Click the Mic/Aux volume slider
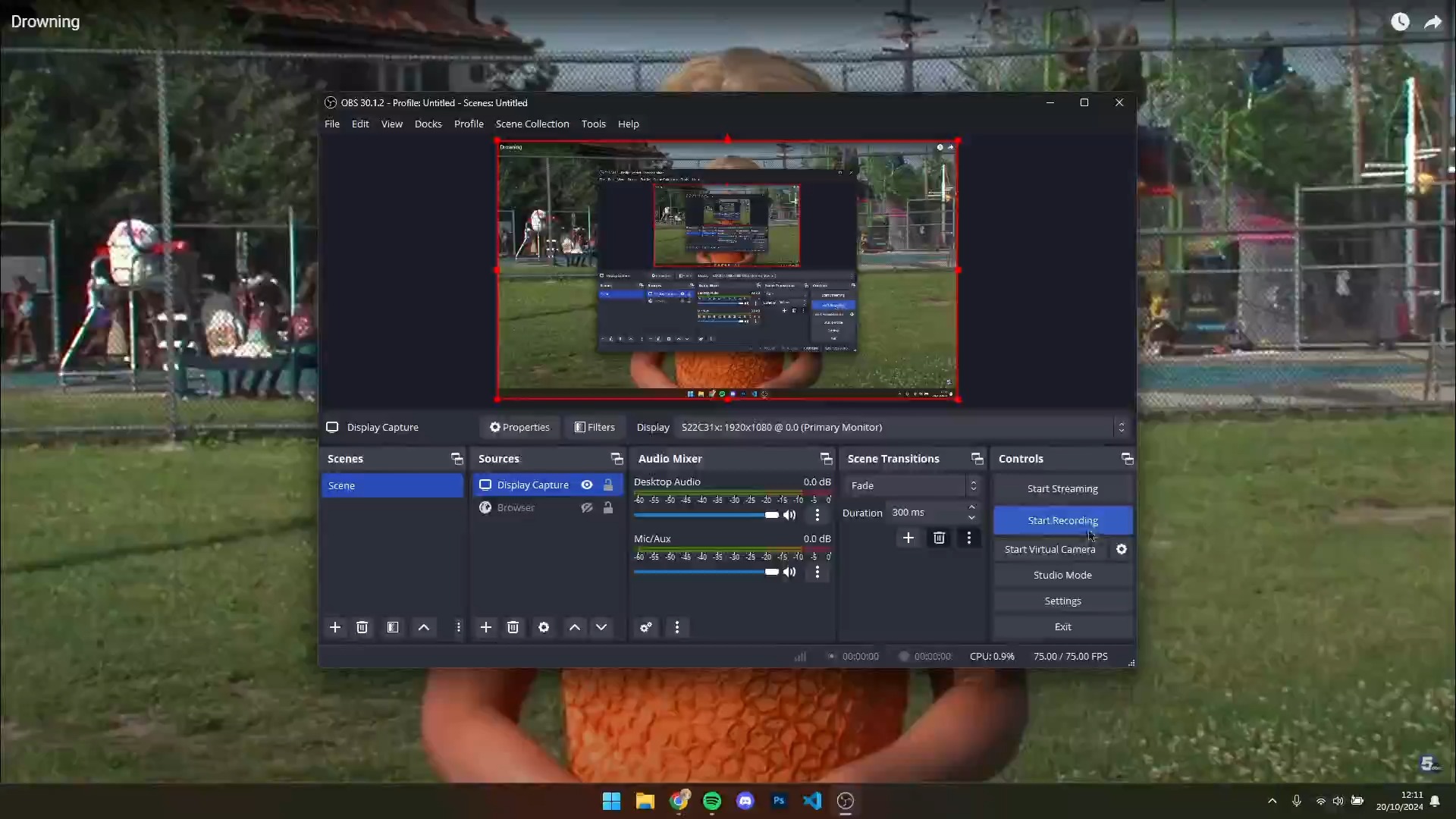Image resolution: width=1456 pixels, height=819 pixels. [x=705, y=572]
